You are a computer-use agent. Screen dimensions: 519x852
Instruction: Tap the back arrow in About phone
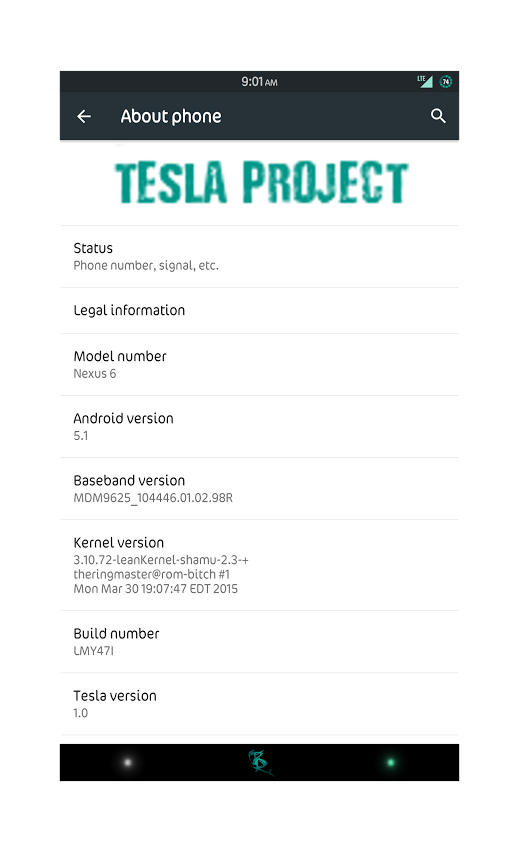pos(84,116)
